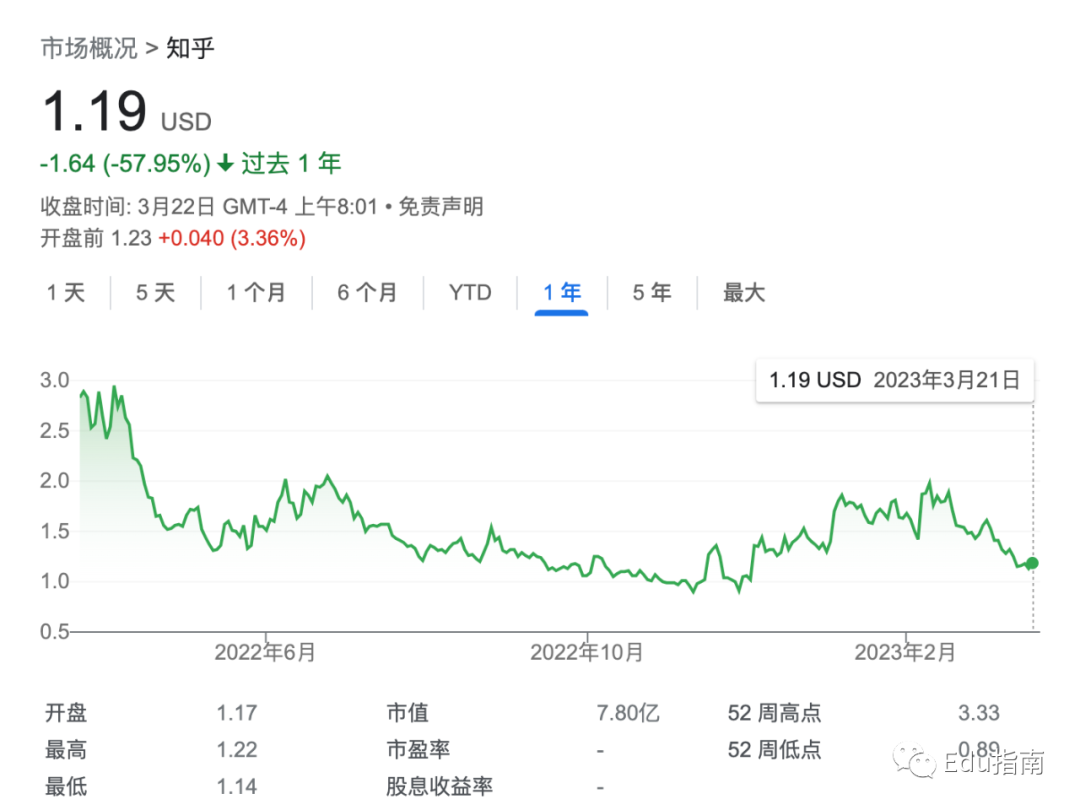The height and width of the screenshot is (810, 1080).
Task: Click the 0.5 y-axis label
Action: [54, 632]
